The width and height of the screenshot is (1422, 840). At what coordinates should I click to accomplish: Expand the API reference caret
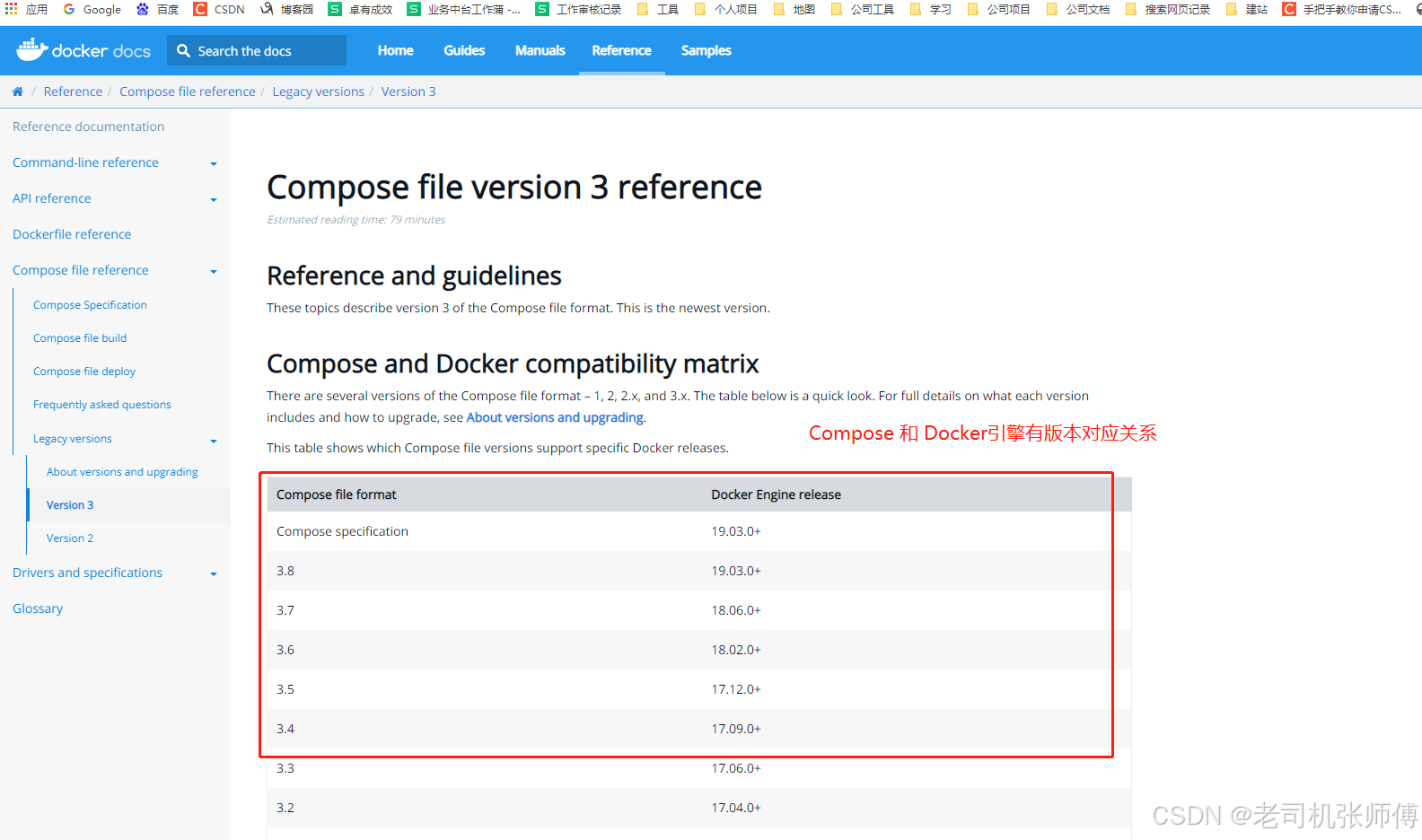click(x=214, y=199)
